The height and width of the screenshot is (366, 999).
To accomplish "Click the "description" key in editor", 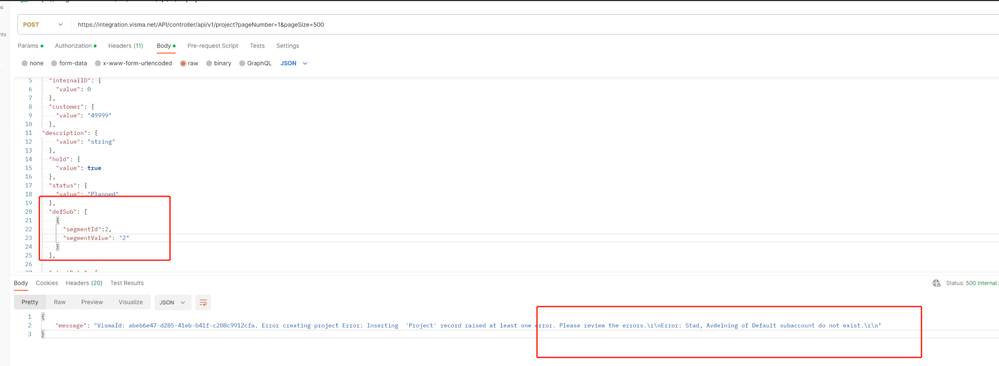I will pyautogui.click(x=63, y=133).
